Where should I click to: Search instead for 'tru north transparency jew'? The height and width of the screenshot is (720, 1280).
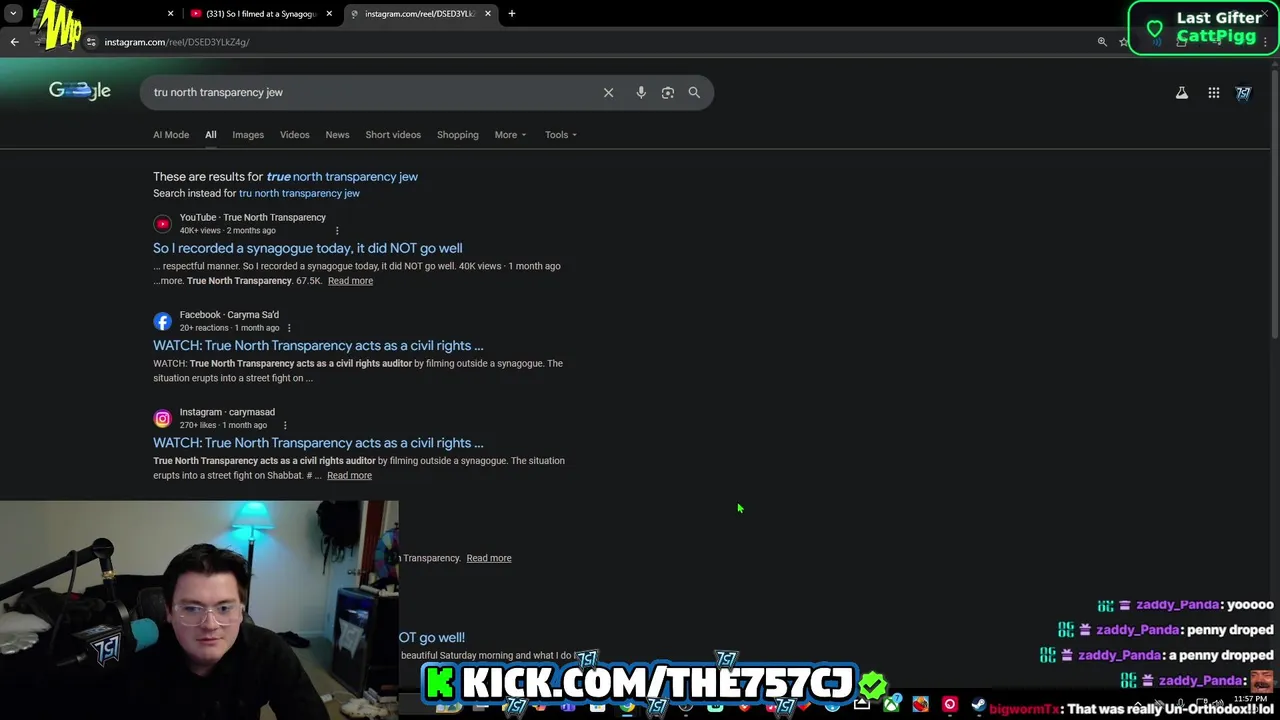click(x=299, y=194)
